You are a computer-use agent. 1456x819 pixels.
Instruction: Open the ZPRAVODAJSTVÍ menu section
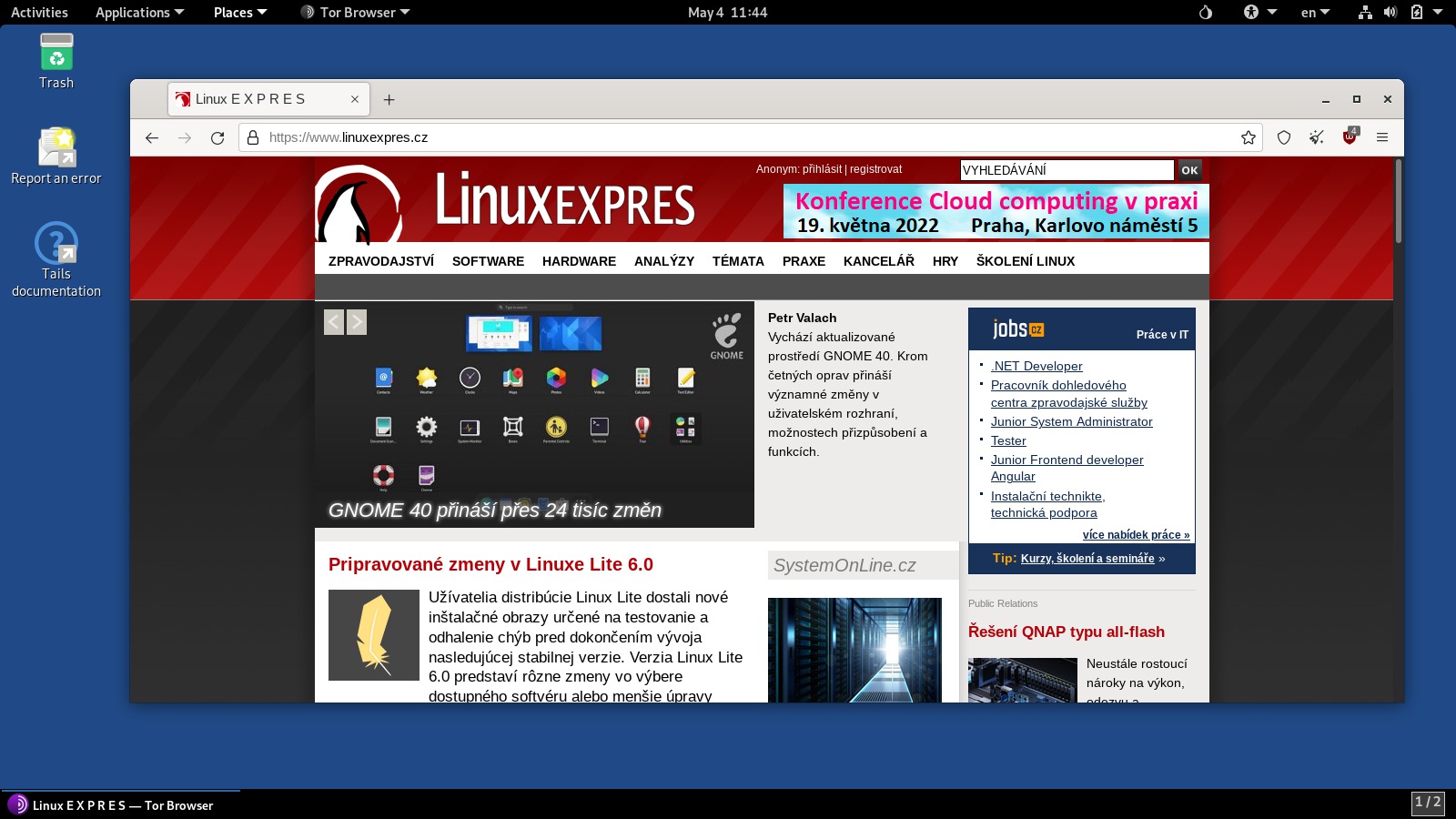(x=381, y=261)
